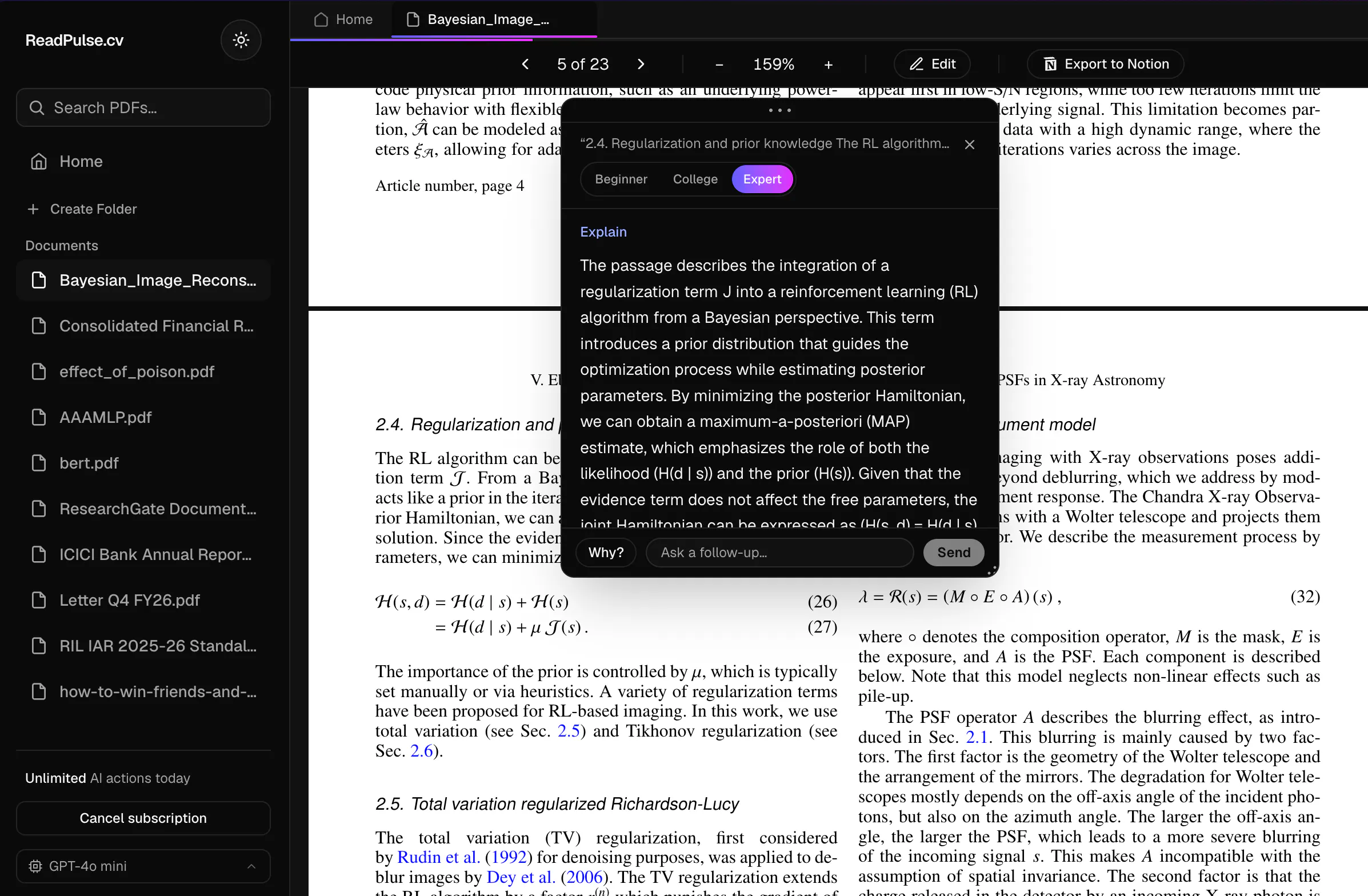Click the Ask a follow-up input

(779, 553)
